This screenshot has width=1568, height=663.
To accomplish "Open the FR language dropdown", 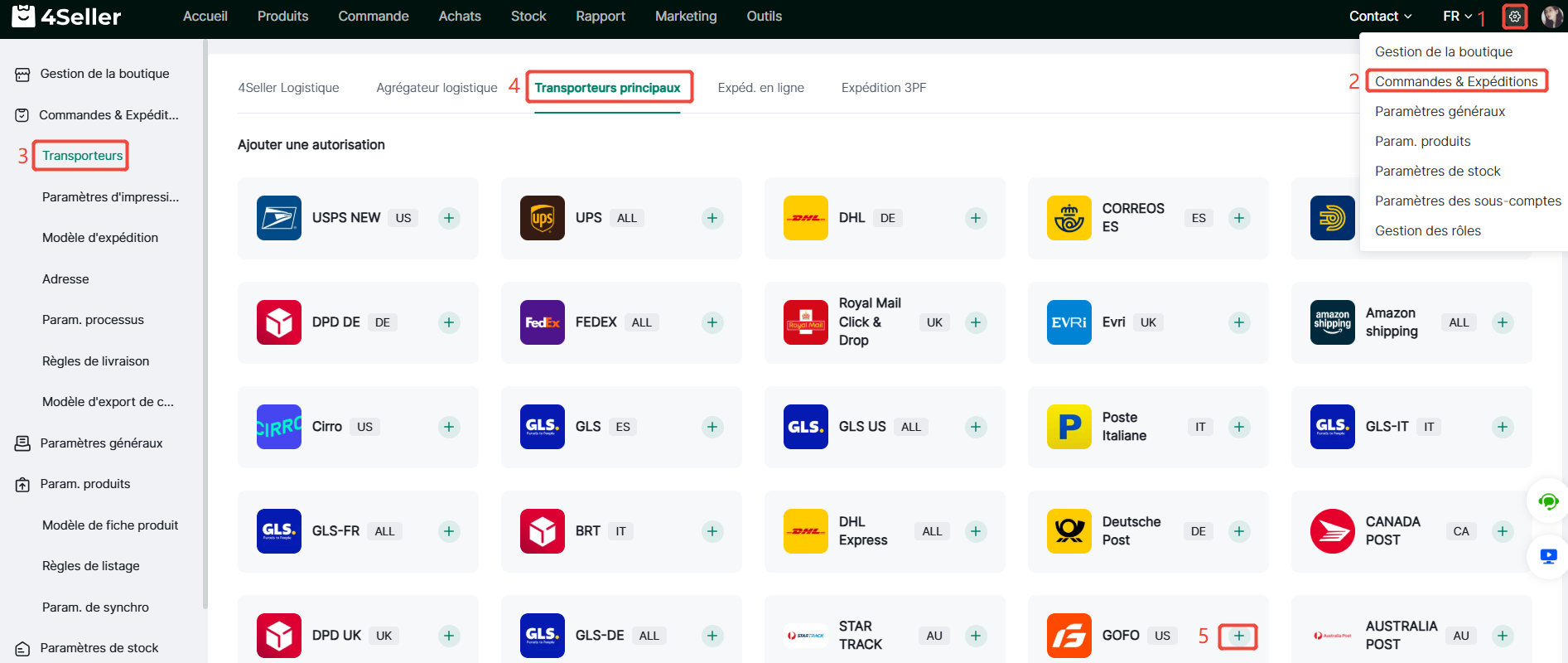I will (1458, 17).
